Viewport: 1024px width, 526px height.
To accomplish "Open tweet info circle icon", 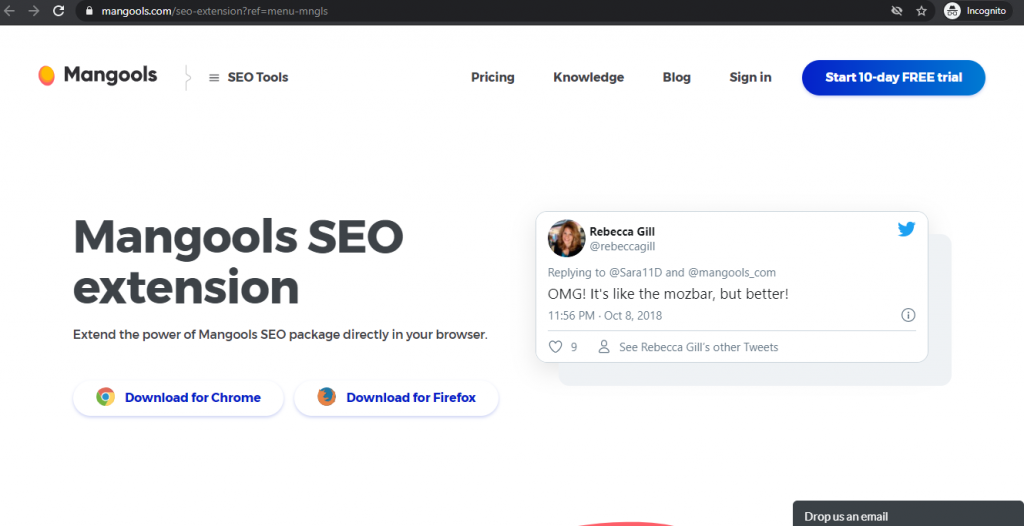I will pos(908,315).
